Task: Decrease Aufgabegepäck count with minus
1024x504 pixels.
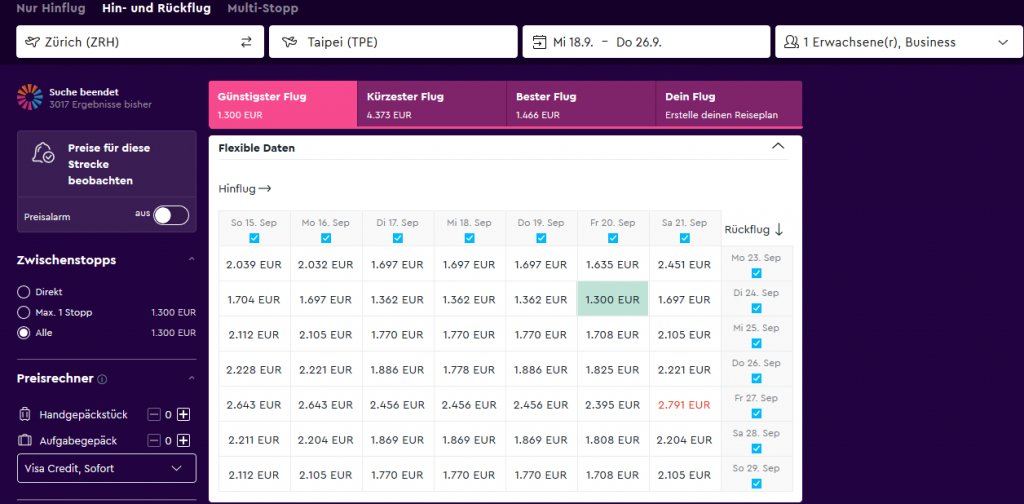Action: tap(154, 441)
